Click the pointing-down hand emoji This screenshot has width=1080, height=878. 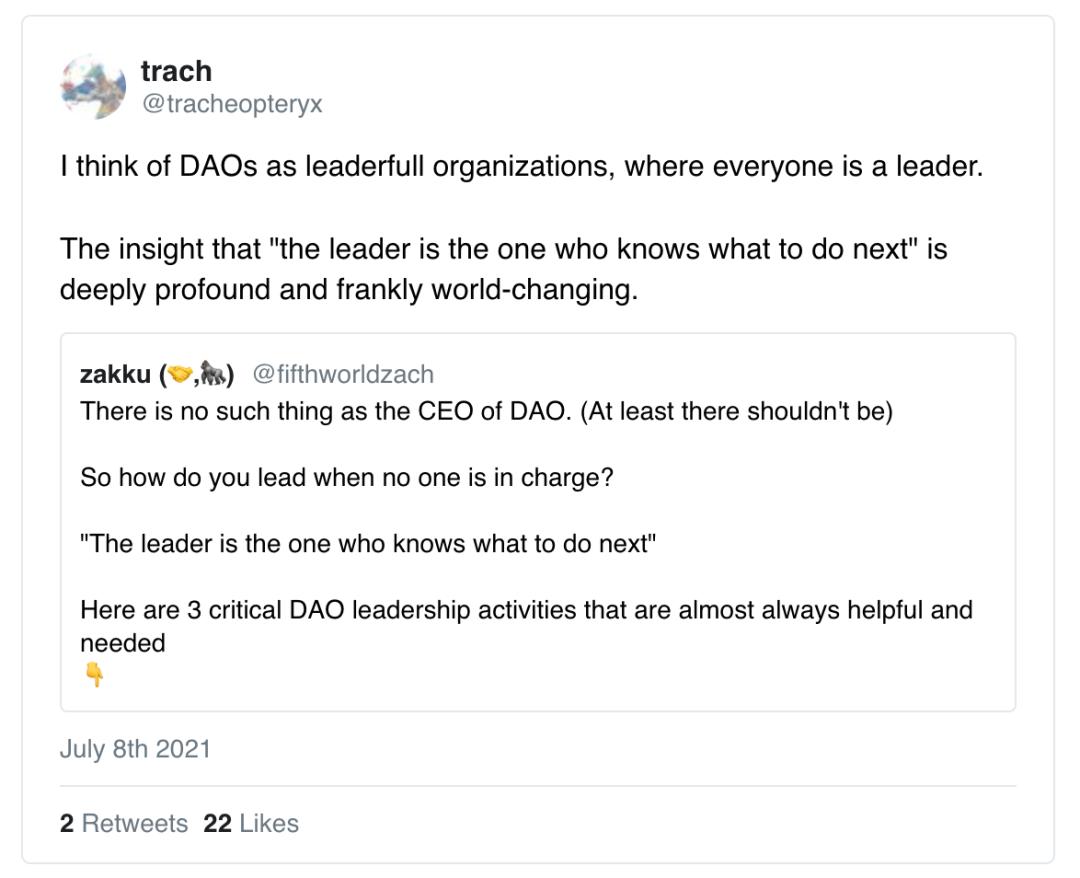coord(94,676)
